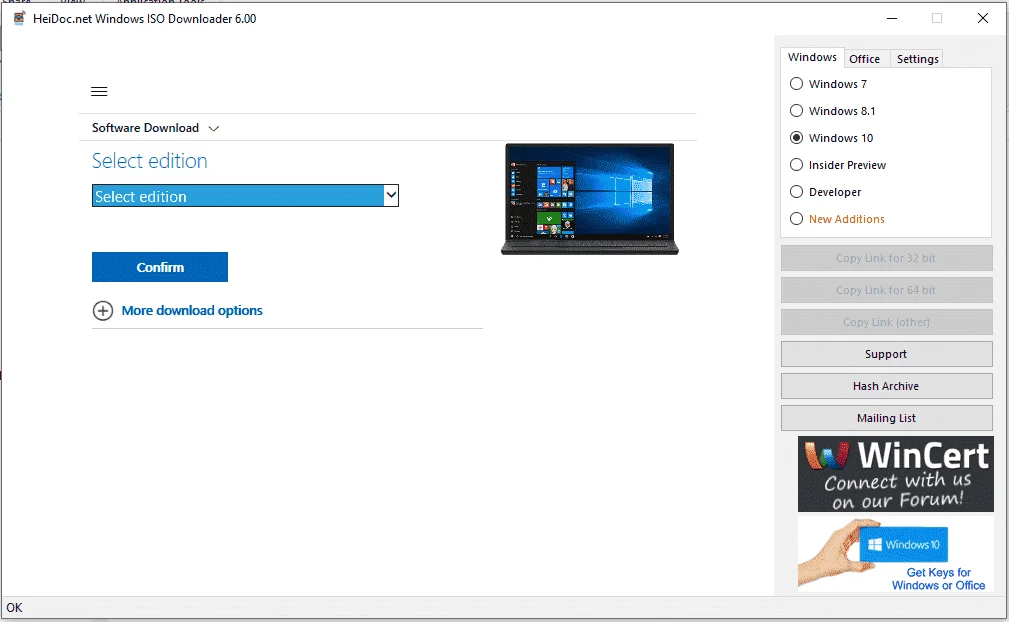Viewport: 1009px width, 622px height.
Task: Click the OK status bar text
Action: click(x=14, y=607)
